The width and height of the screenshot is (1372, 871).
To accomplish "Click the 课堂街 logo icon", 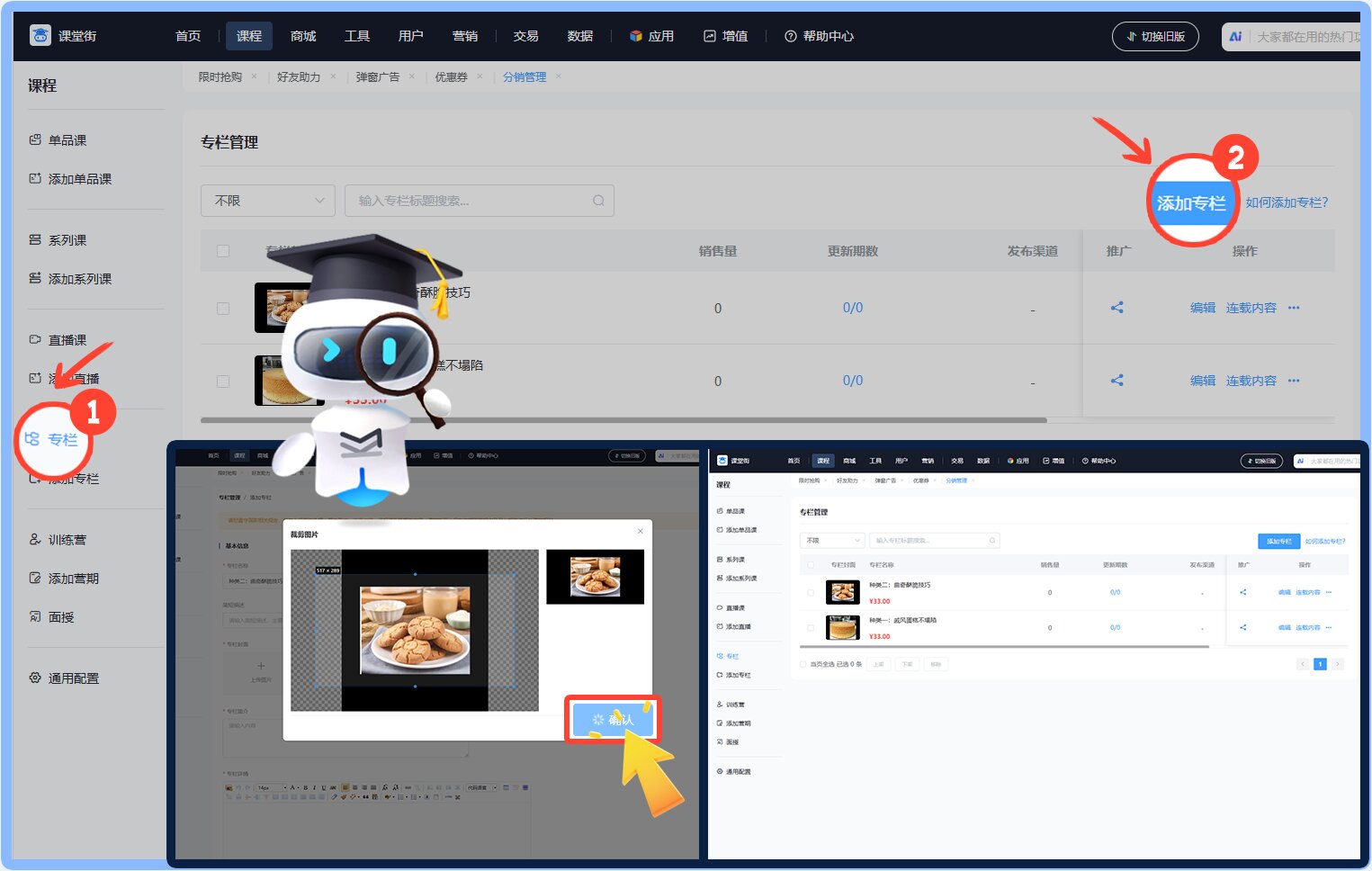I will (x=40, y=36).
